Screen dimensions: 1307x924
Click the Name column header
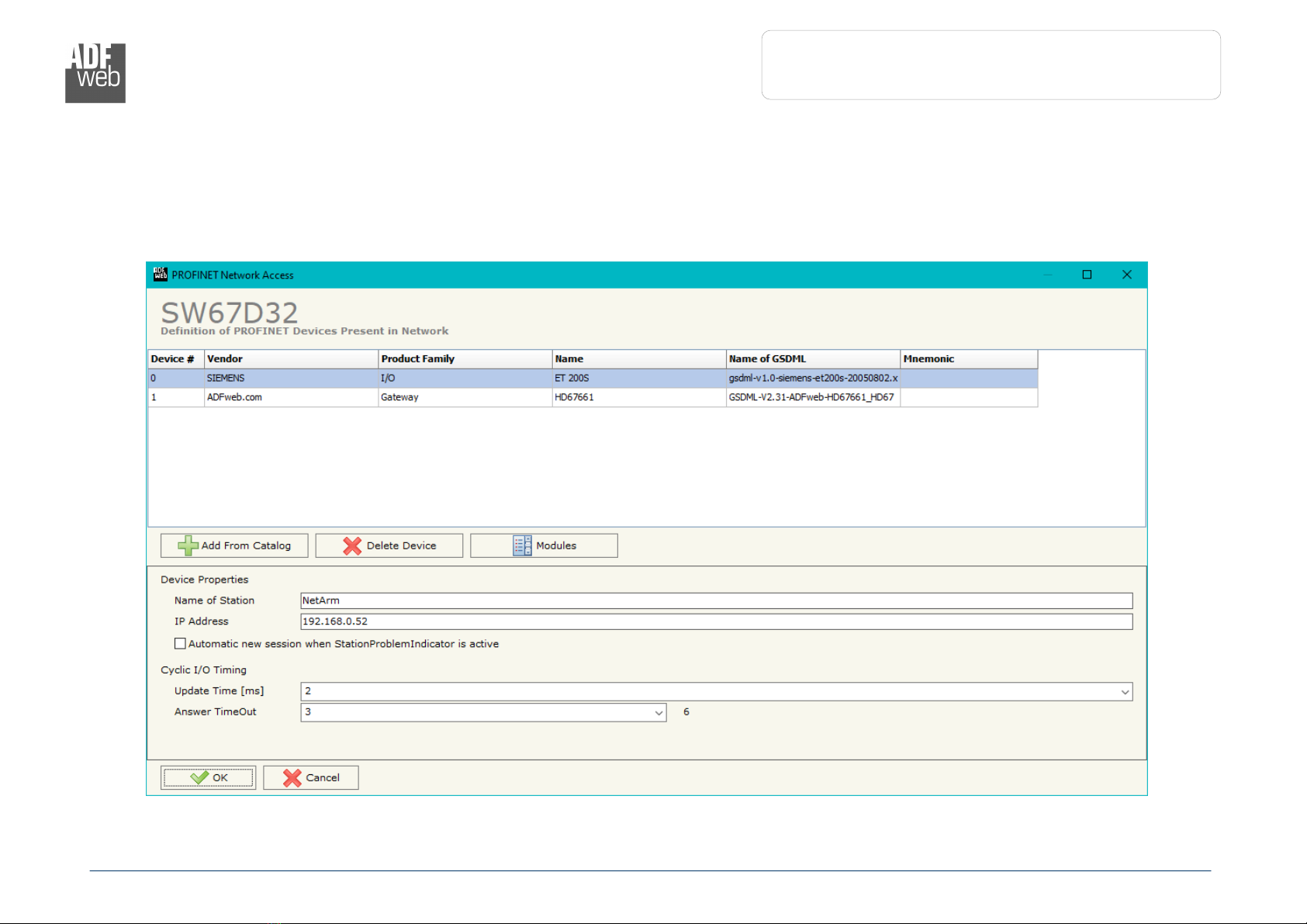(x=639, y=359)
